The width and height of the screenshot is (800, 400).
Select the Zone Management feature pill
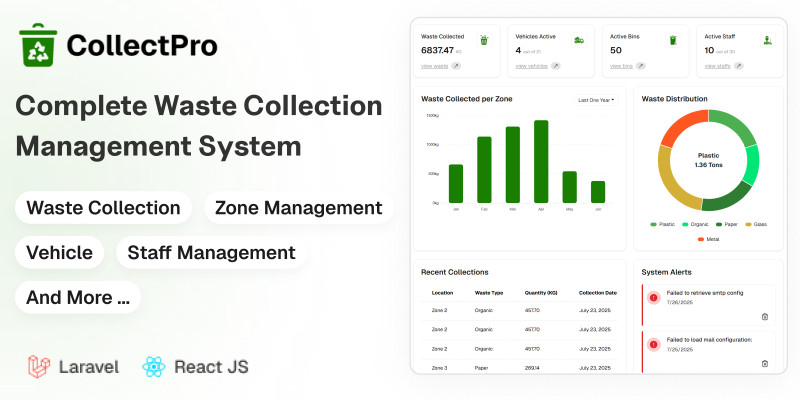[x=298, y=208]
